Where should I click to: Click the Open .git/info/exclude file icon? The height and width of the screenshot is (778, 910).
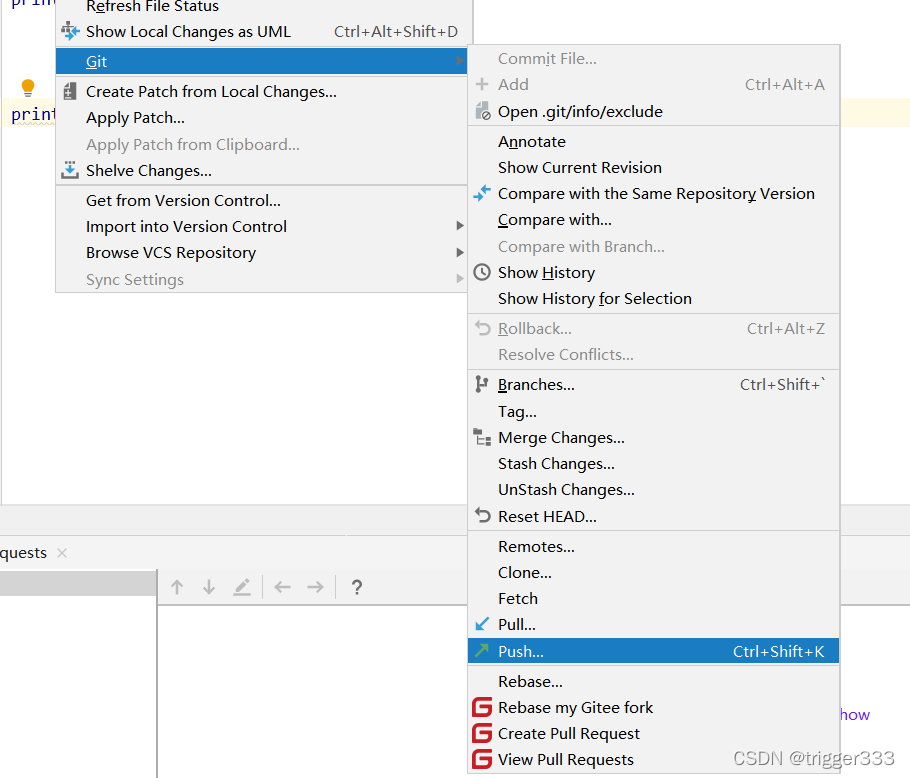tap(482, 111)
